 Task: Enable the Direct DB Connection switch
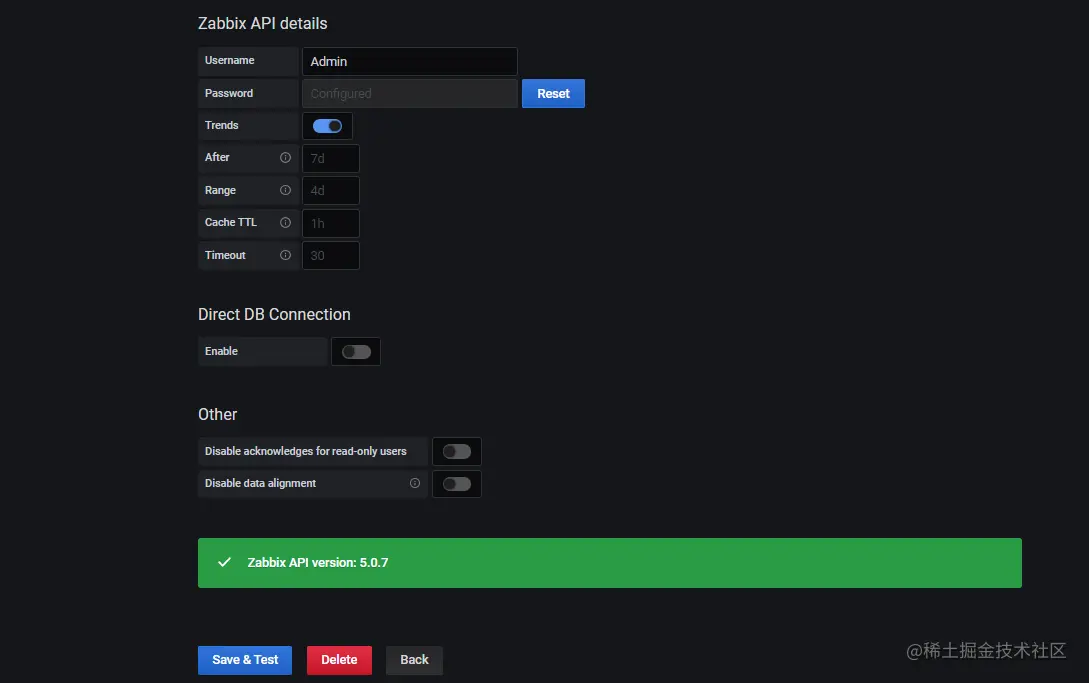coord(356,352)
